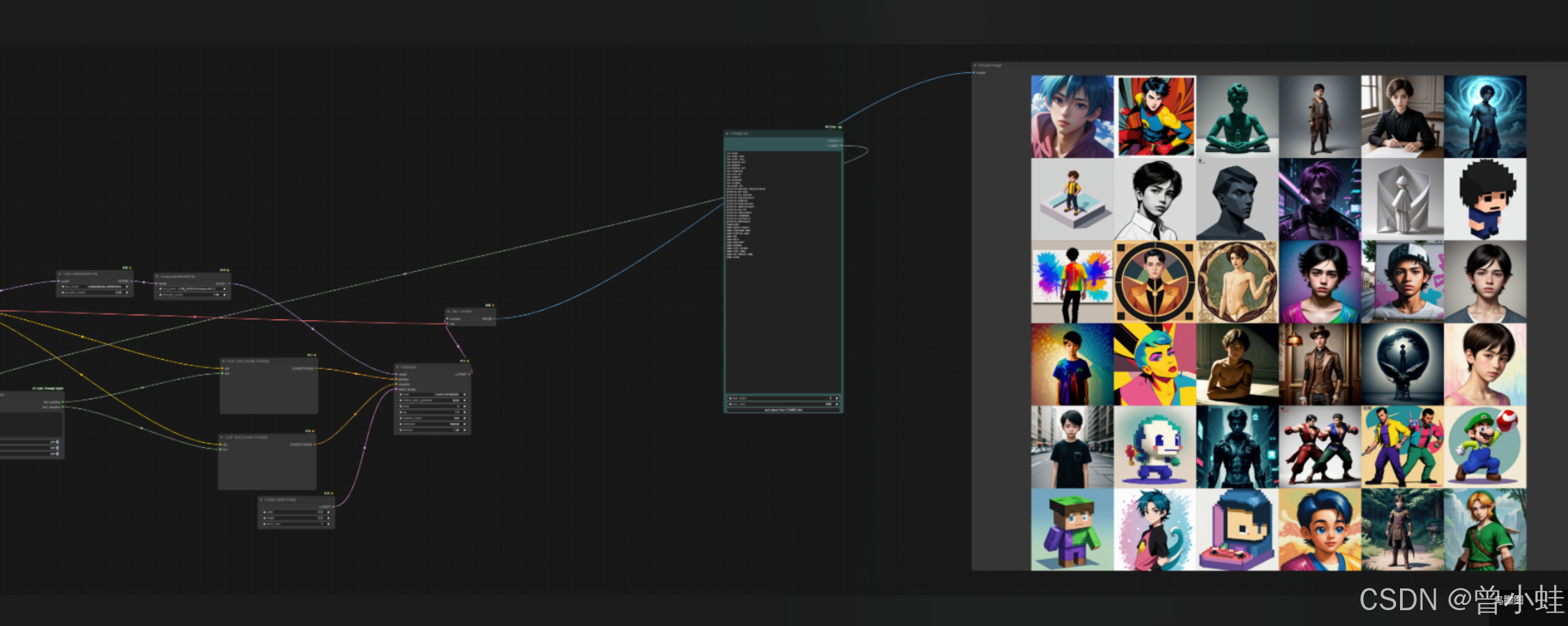Open the Minecraft-style blocky character thumbnail
This screenshot has width=1568, height=626.
coord(1072,529)
